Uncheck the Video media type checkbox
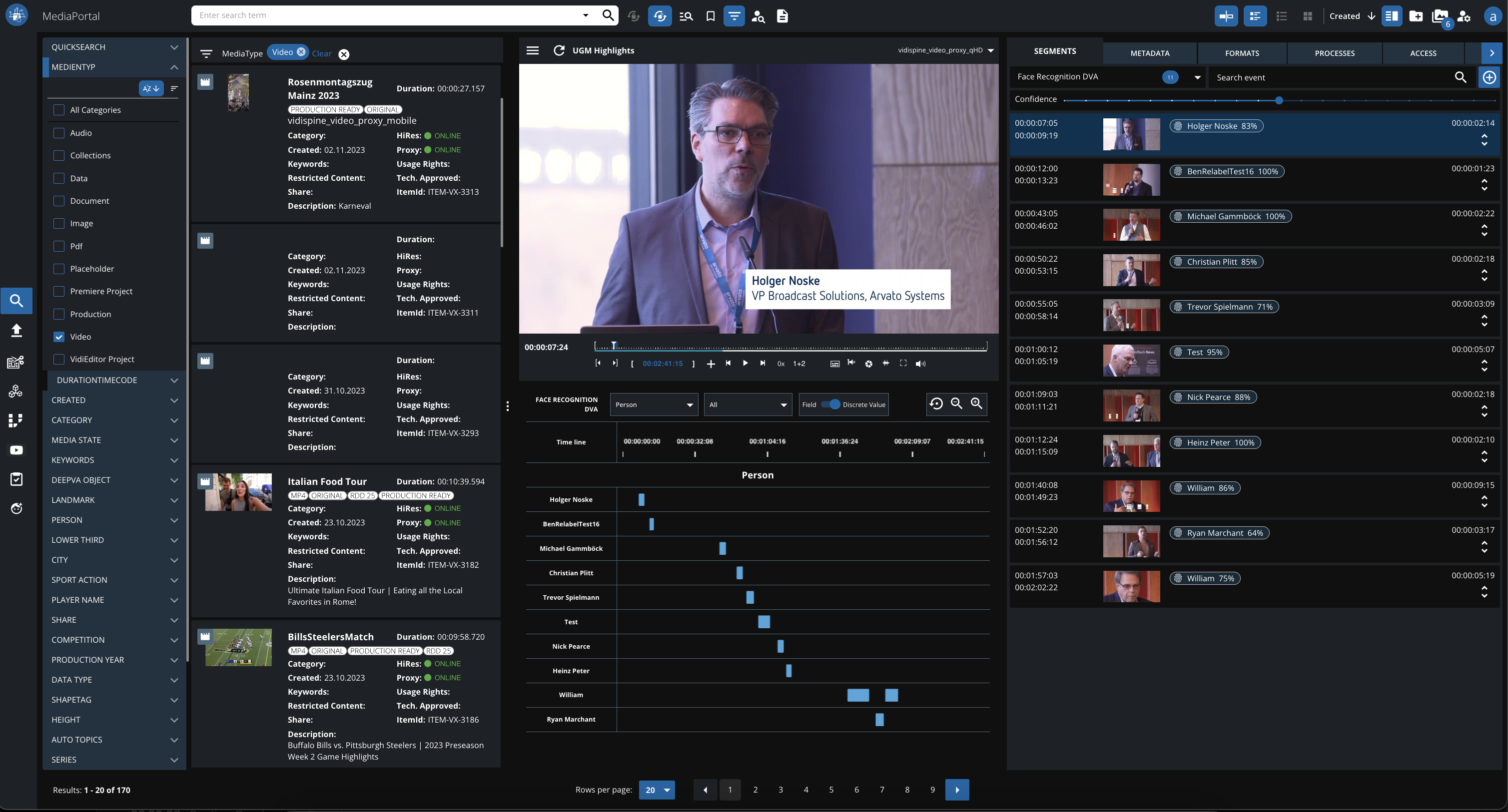Screen dimensions: 1508x812 [x=59, y=337]
